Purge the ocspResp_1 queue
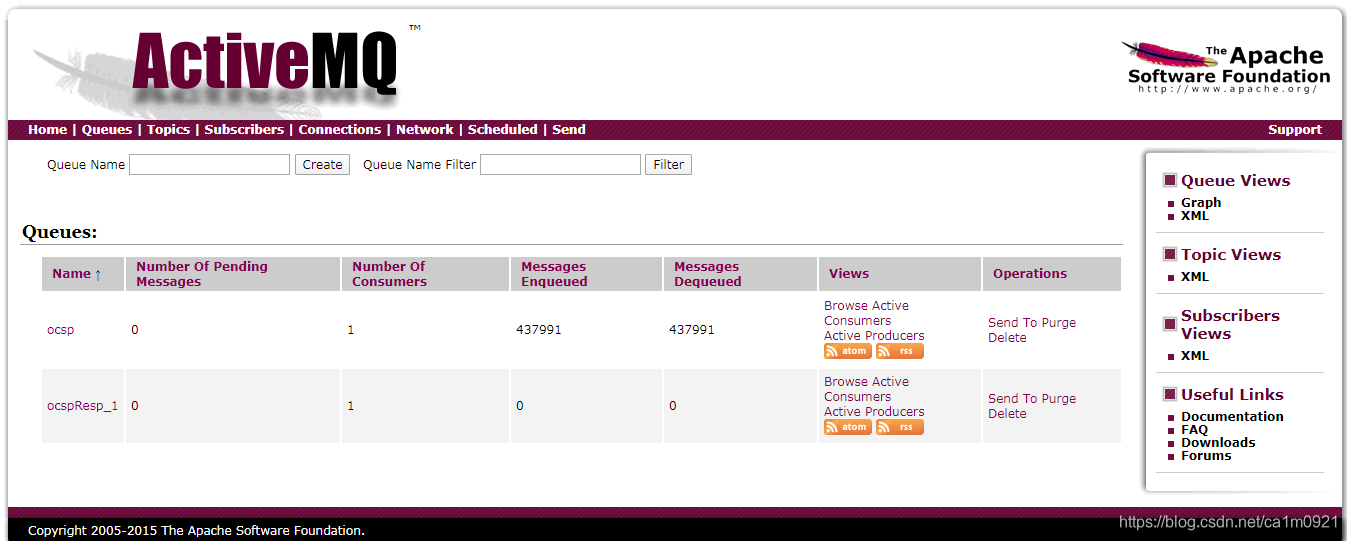The height and width of the screenshot is (541, 1347). point(1059,399)
